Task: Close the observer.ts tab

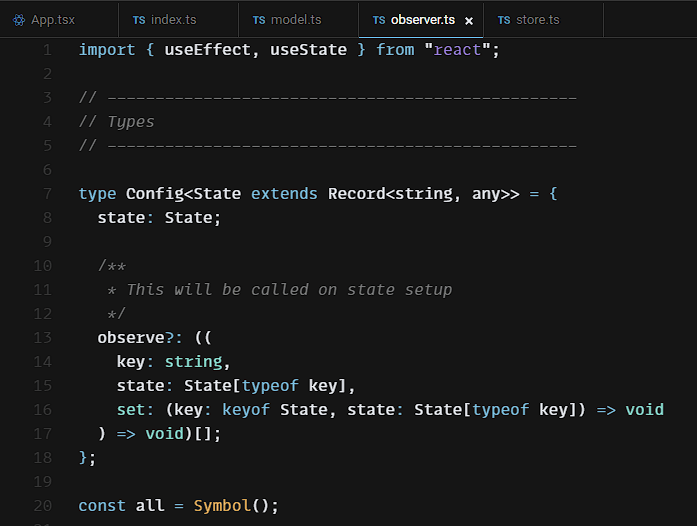Action: [x=469, y=21]
